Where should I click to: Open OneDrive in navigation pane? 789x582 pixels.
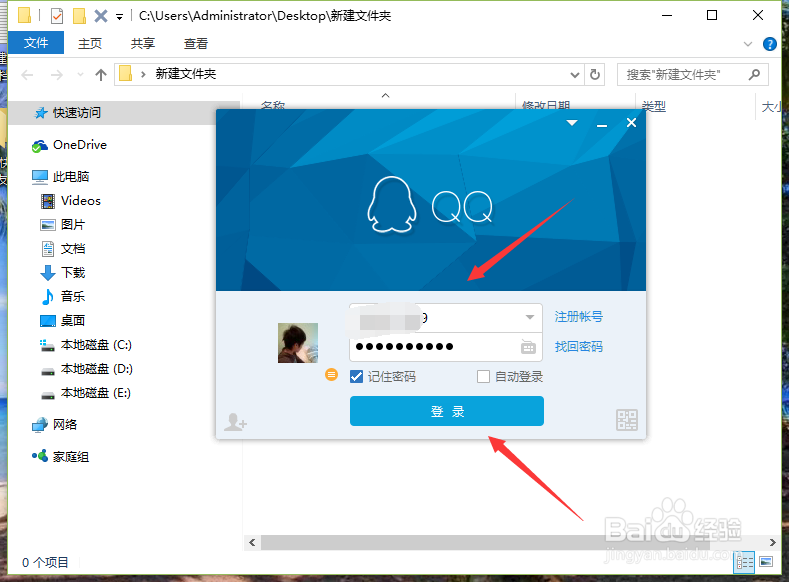tap(80, 145)
